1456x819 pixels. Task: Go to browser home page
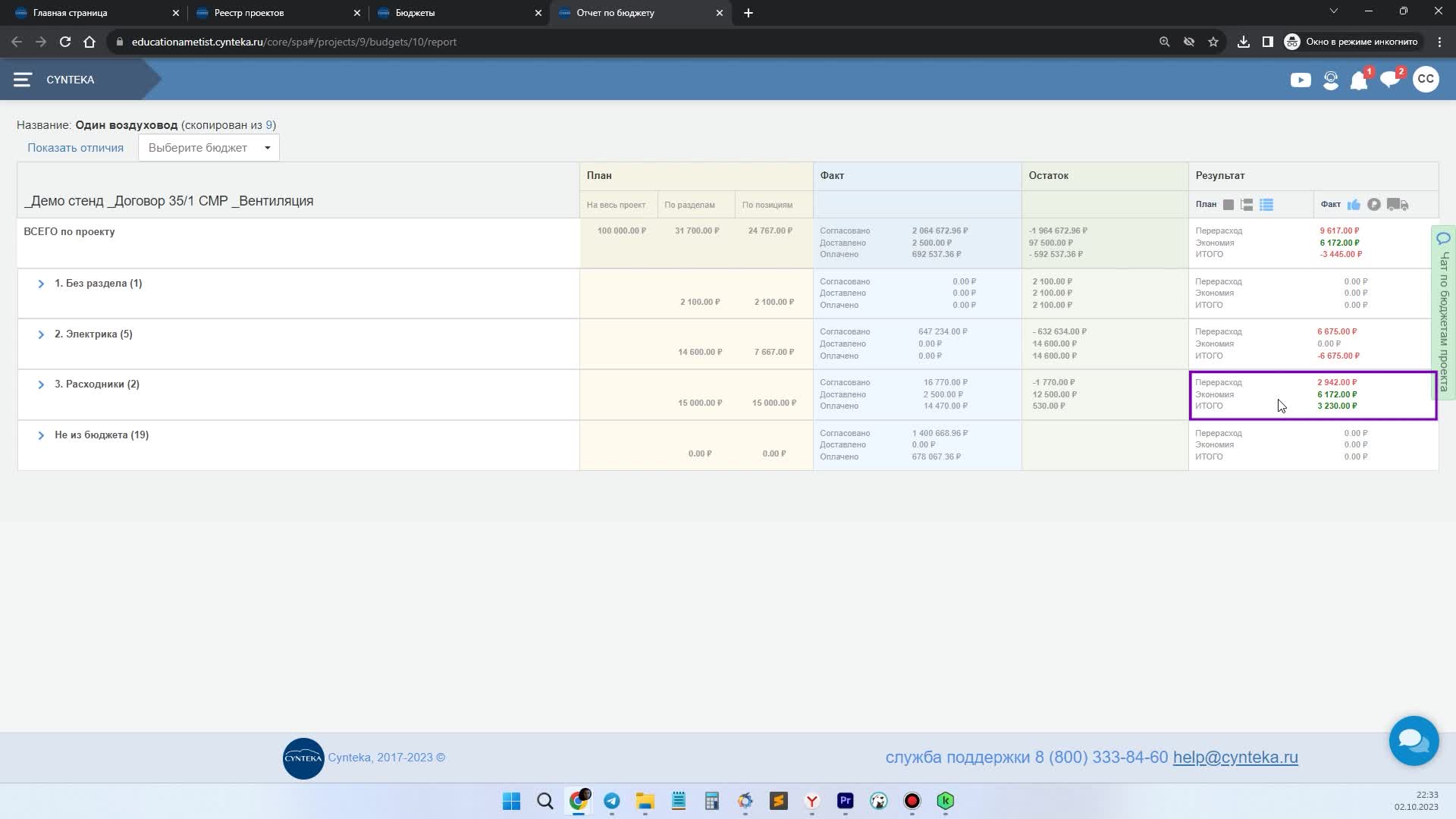point(89,42)
